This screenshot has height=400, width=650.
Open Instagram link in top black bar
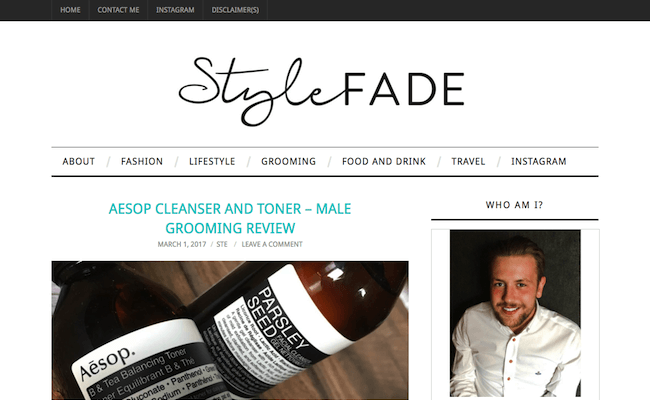coord(175,10)
